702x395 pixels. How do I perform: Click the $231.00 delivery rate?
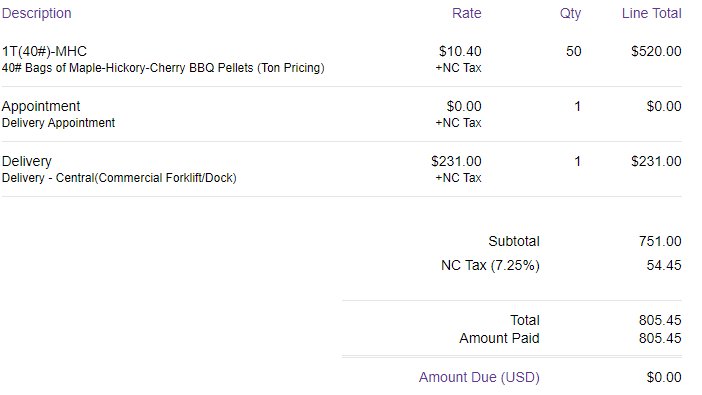[x=456, y=161]
